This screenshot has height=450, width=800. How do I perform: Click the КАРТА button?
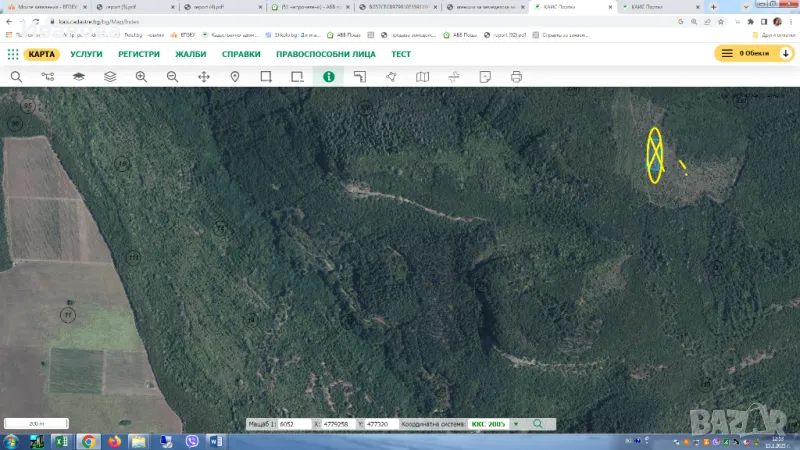[42, 54]
